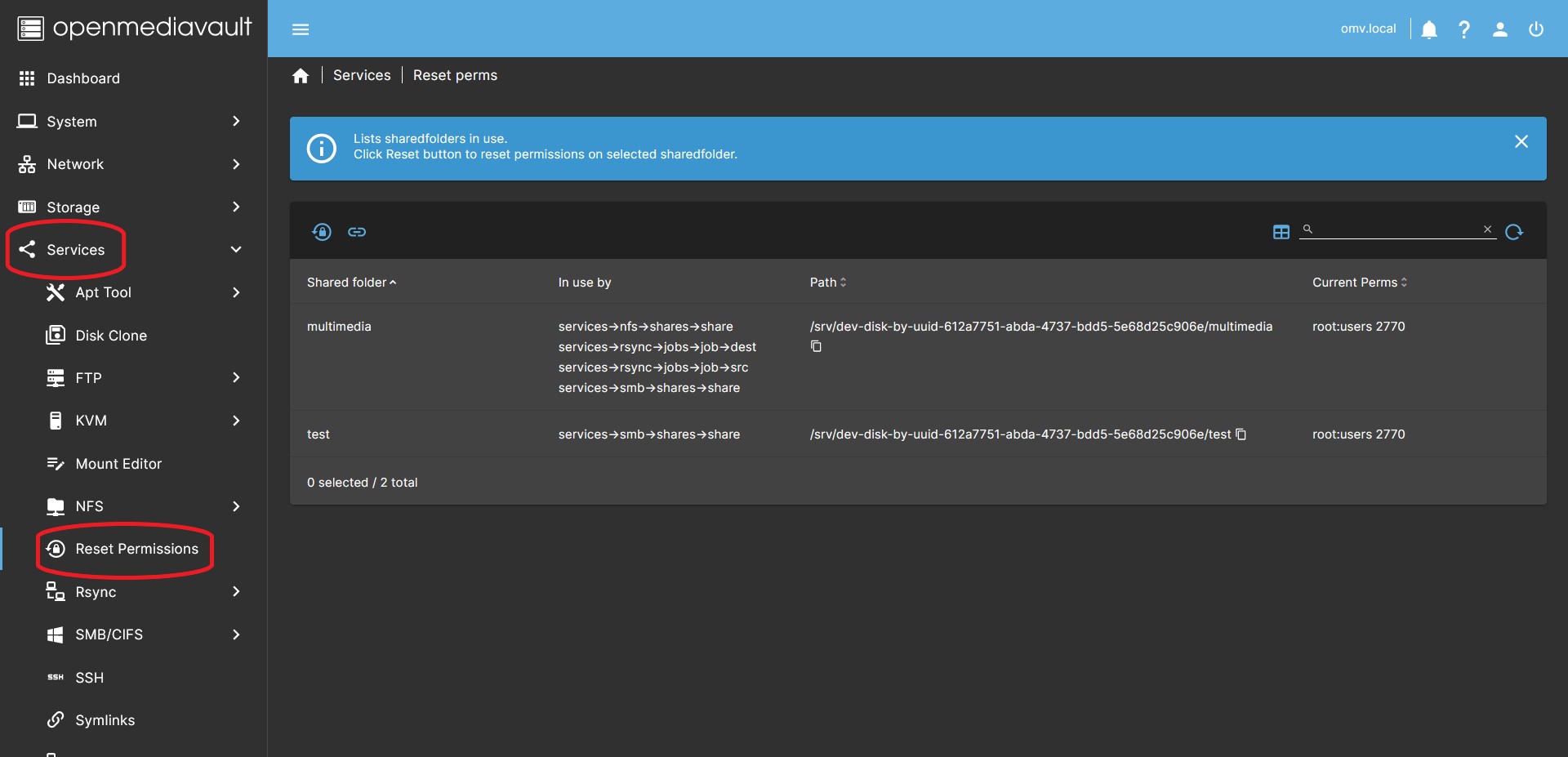
Task: Open the notifications bell
Action: coord(1428,29)
